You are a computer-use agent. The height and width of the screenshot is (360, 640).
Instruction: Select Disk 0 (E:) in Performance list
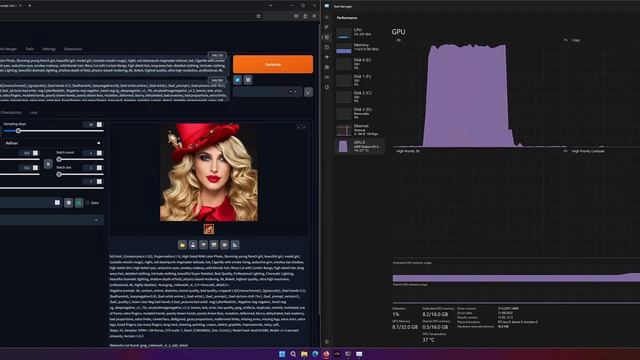point(360,64)
